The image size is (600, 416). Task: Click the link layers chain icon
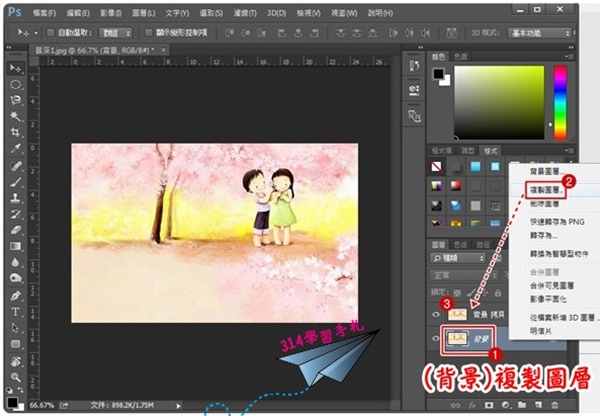click(455, 405)
